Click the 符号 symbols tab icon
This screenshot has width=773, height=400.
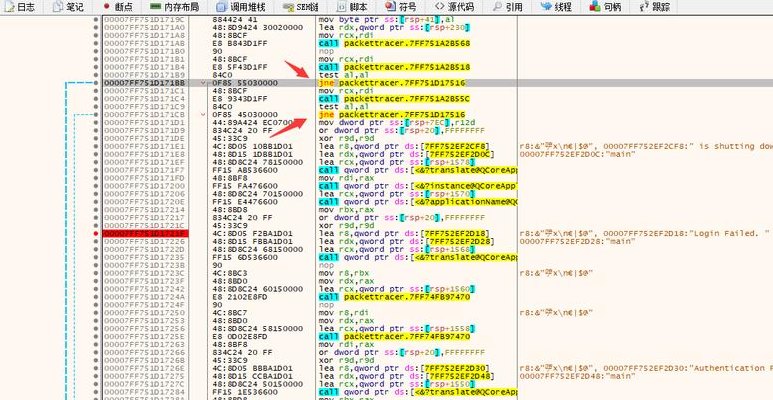click(x=390, y=7)
